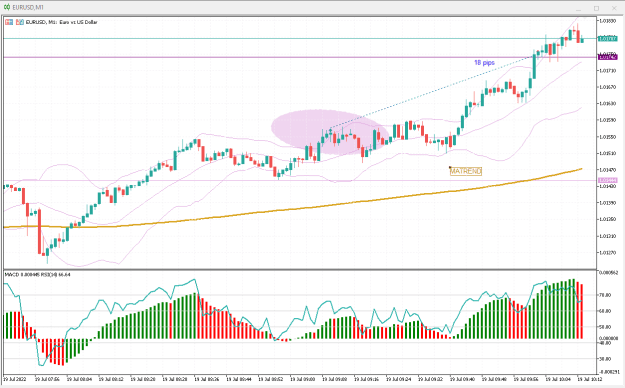Image resolution: width=625 pixels, height=388 pixels.
Task: Select the "18 pips" label
Action: 484,63
